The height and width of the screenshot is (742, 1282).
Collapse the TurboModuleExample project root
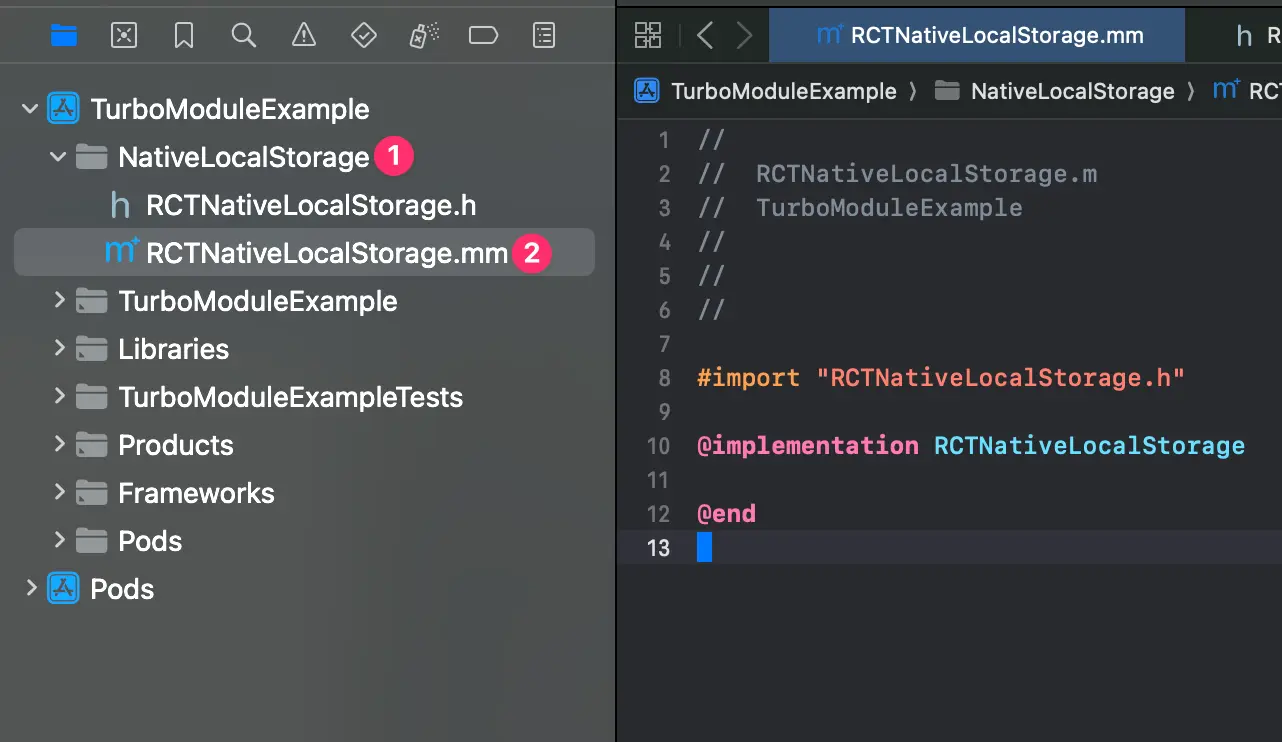pos(30,108)
